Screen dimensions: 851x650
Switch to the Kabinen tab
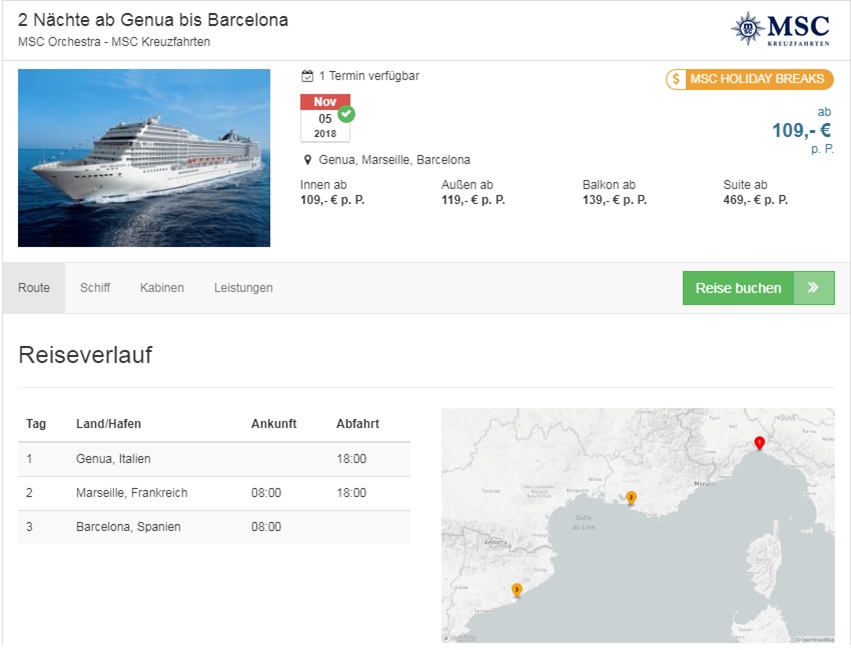point(162,288)
